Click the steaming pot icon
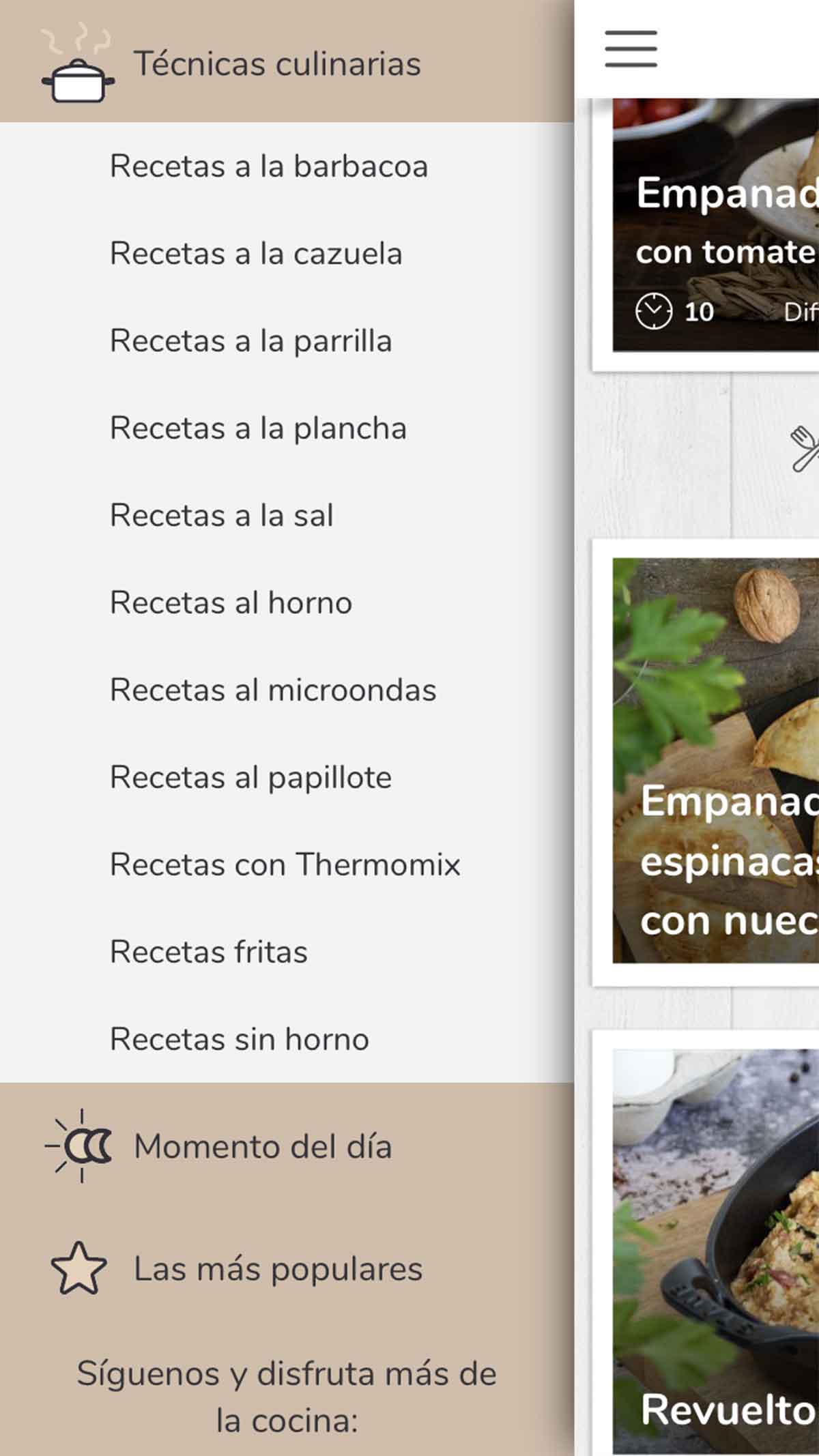819x1456 pixels. coord(77,64)
